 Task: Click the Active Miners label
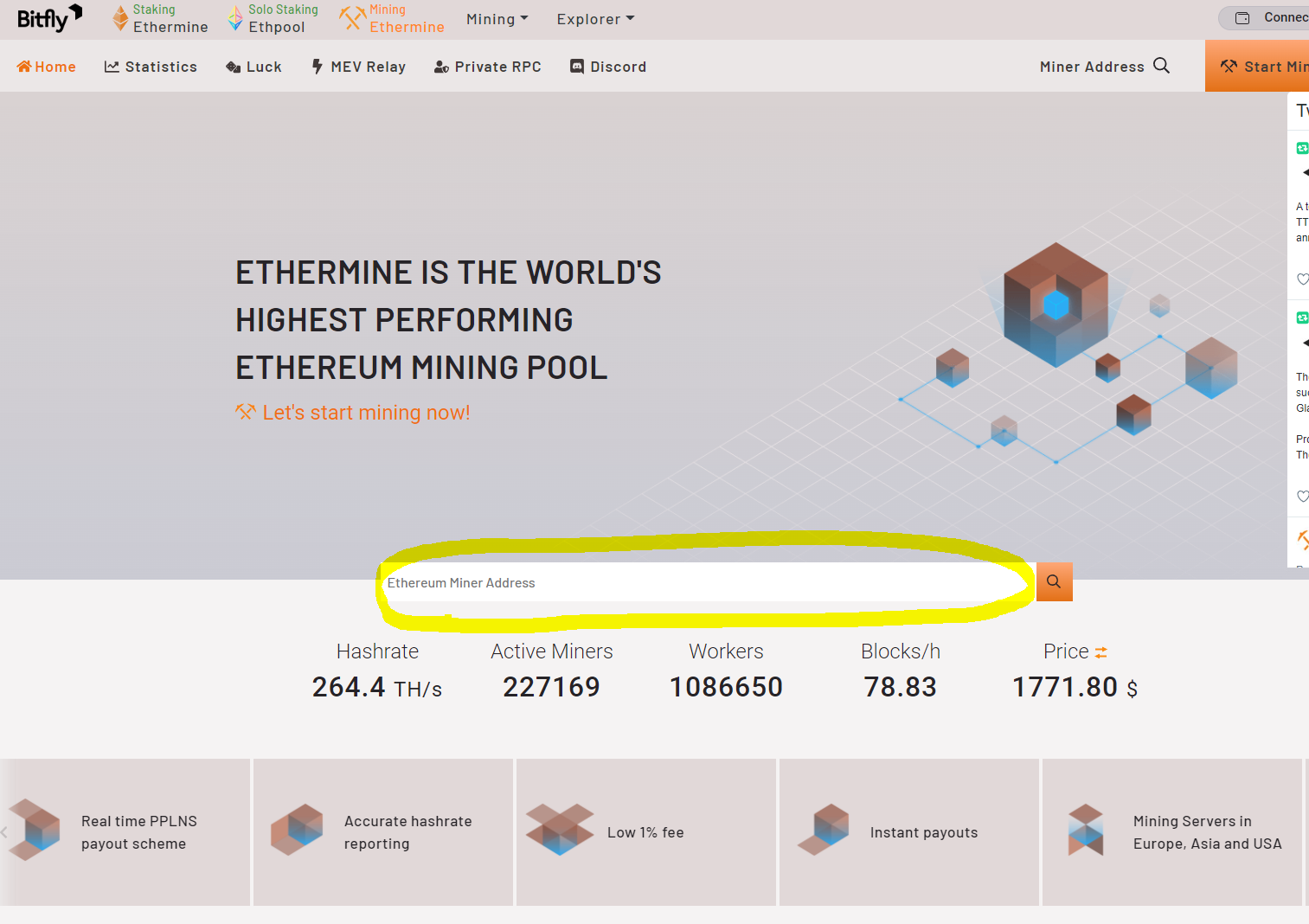552,651
